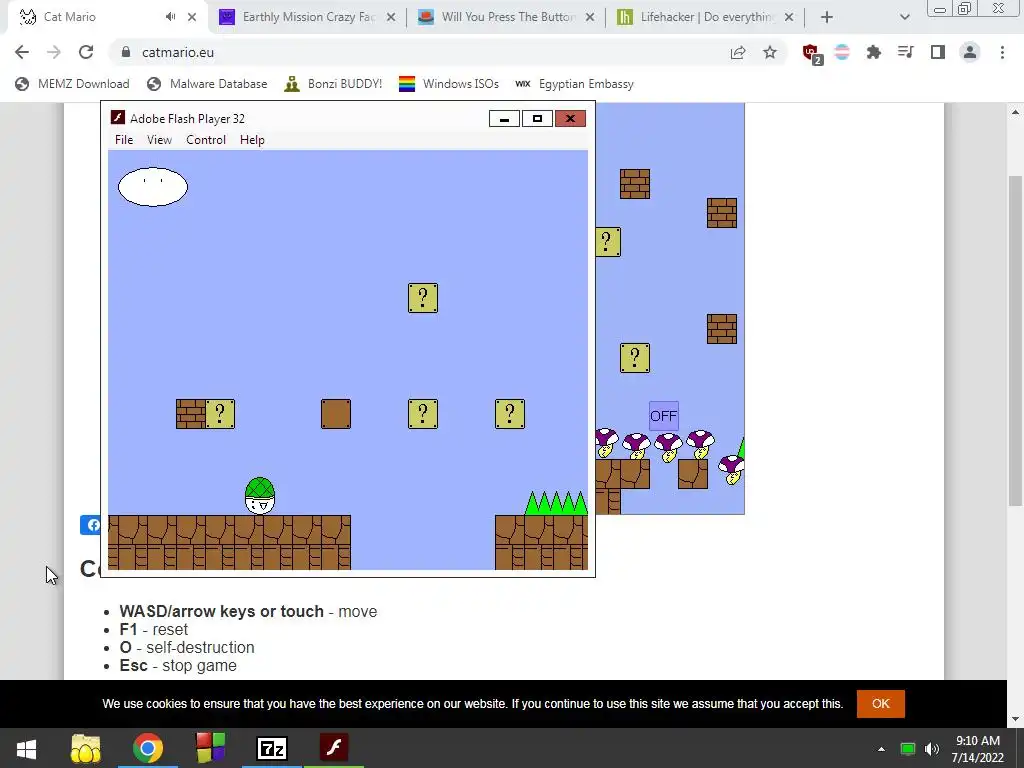Close the Cat Mario tab

click(192, 17)
